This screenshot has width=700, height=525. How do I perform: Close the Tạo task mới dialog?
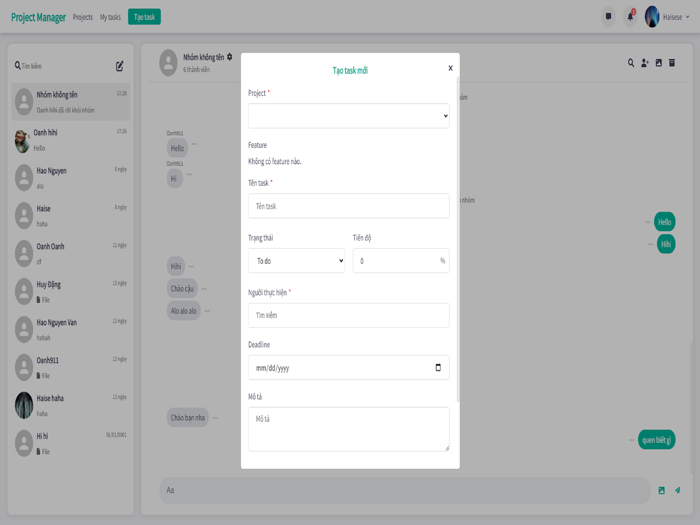pyautogui.click(x=450, y=68)
